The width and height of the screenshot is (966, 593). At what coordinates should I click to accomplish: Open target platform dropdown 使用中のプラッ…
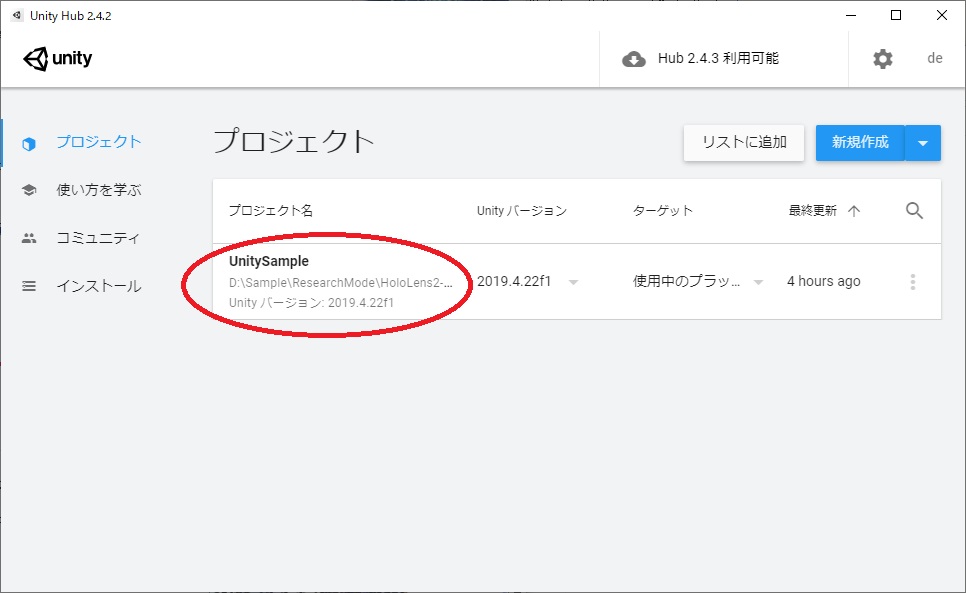pos(698,281)
